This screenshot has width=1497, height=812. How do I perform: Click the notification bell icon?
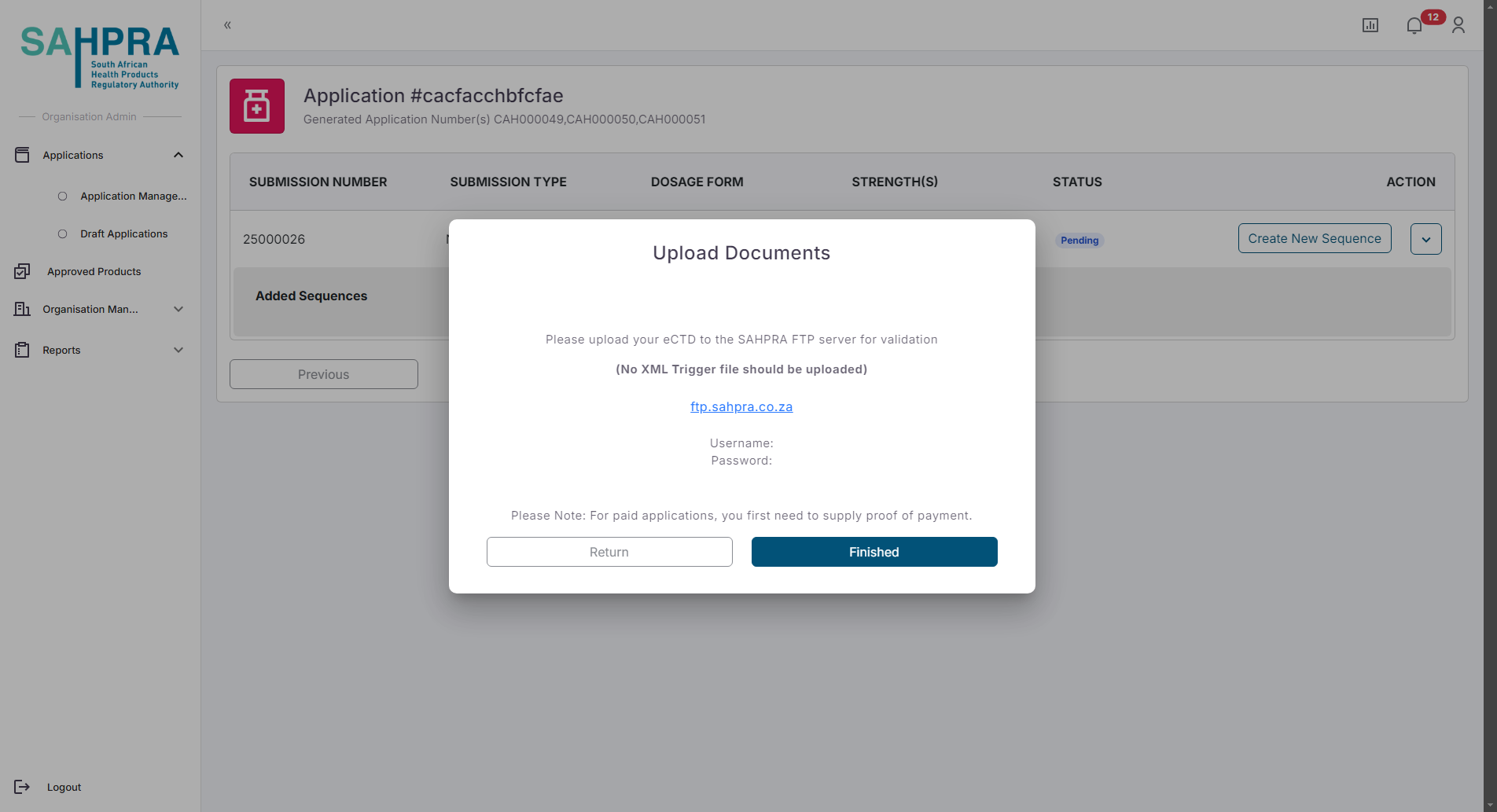tap(1414, 26)
